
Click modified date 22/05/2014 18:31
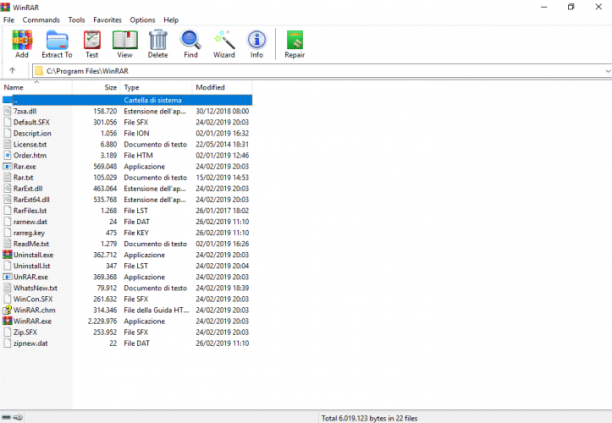point(222,144)
